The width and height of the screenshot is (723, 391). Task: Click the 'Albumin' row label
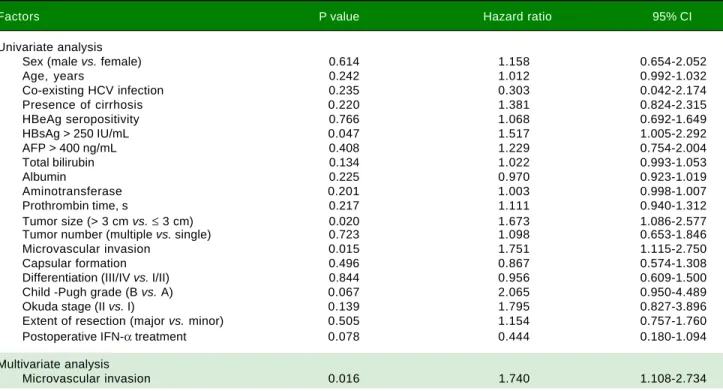44,177
